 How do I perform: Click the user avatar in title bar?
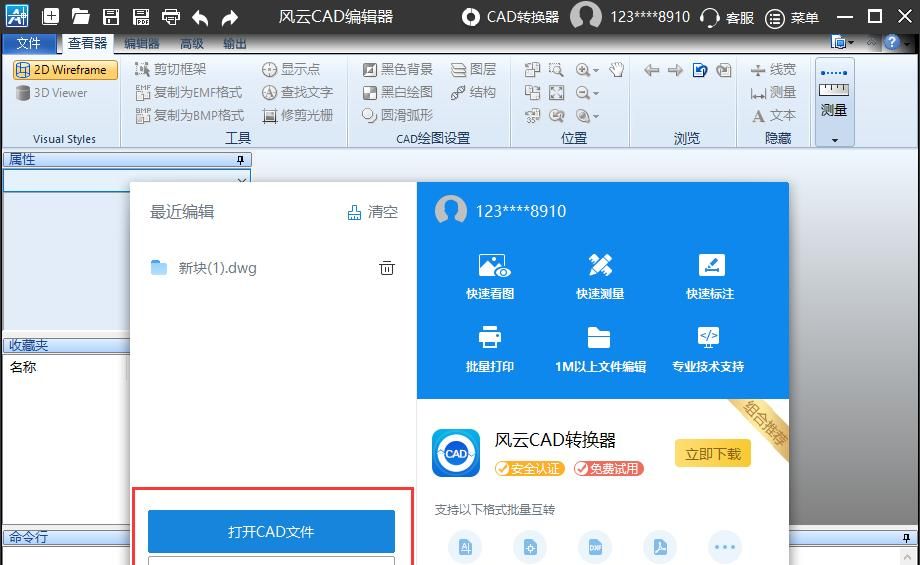point(586,15)
